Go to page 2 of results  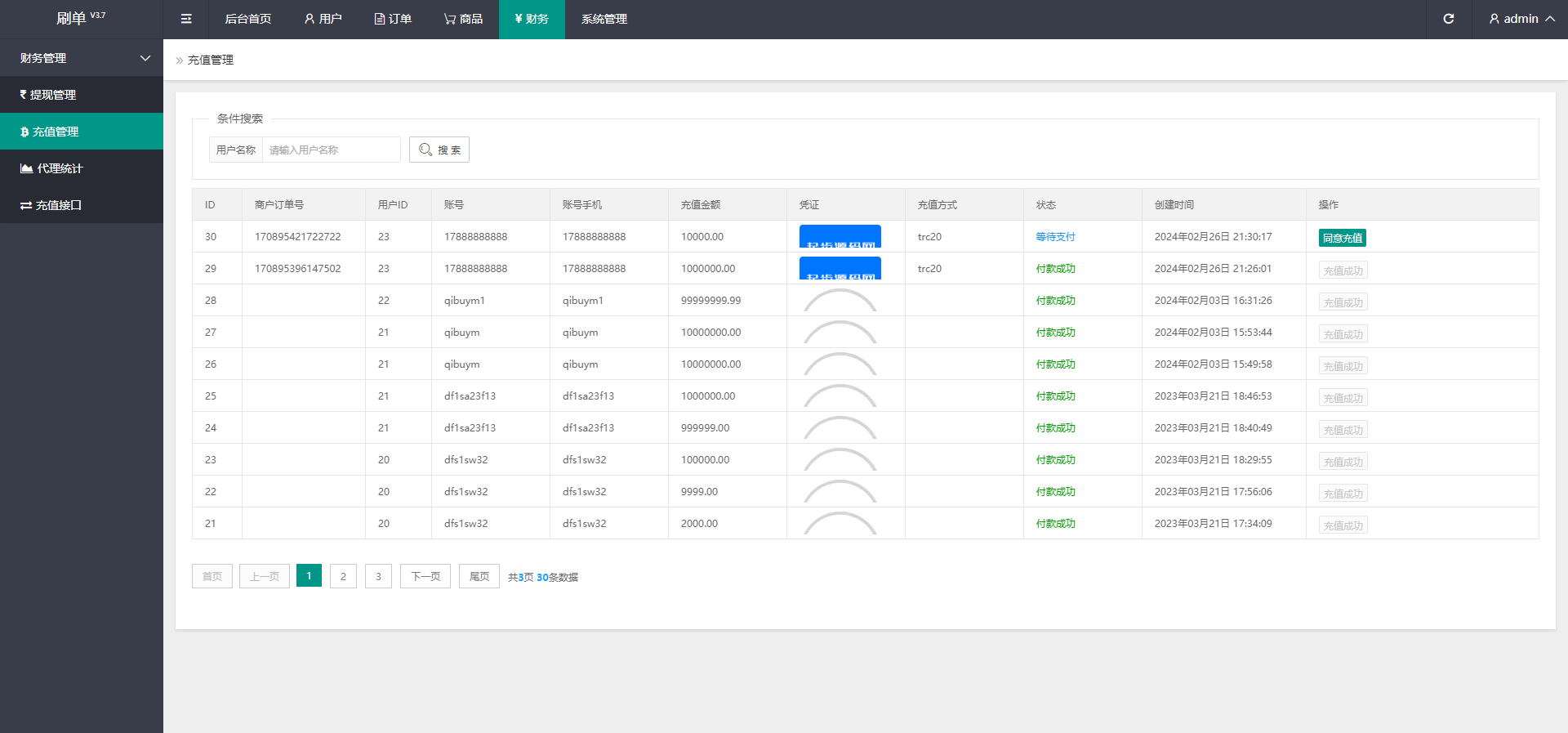(x=343, y=576)
